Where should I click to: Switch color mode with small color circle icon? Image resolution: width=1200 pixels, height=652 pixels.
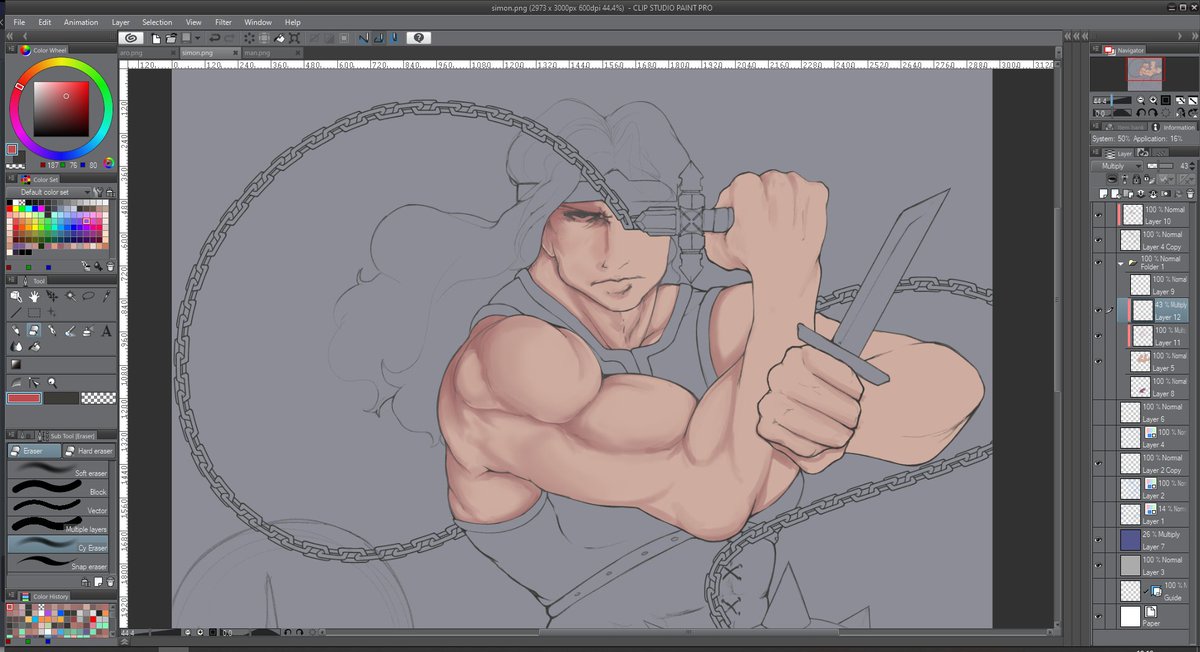(109, 163)
